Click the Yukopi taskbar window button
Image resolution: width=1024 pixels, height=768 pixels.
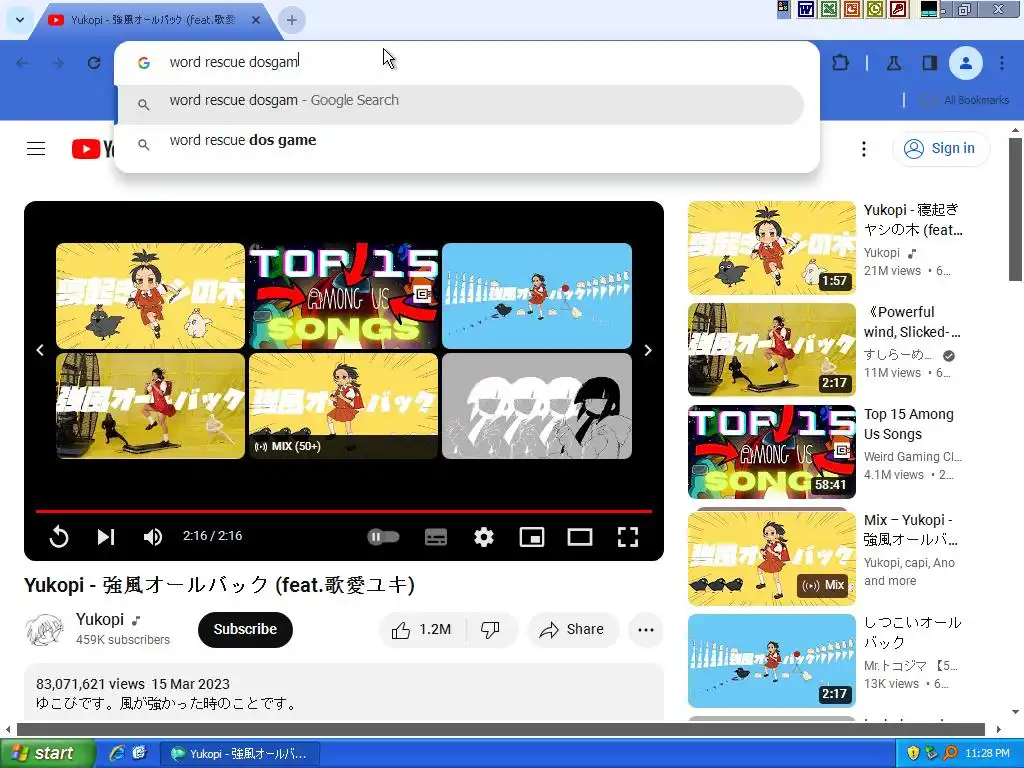click(240, 754)
